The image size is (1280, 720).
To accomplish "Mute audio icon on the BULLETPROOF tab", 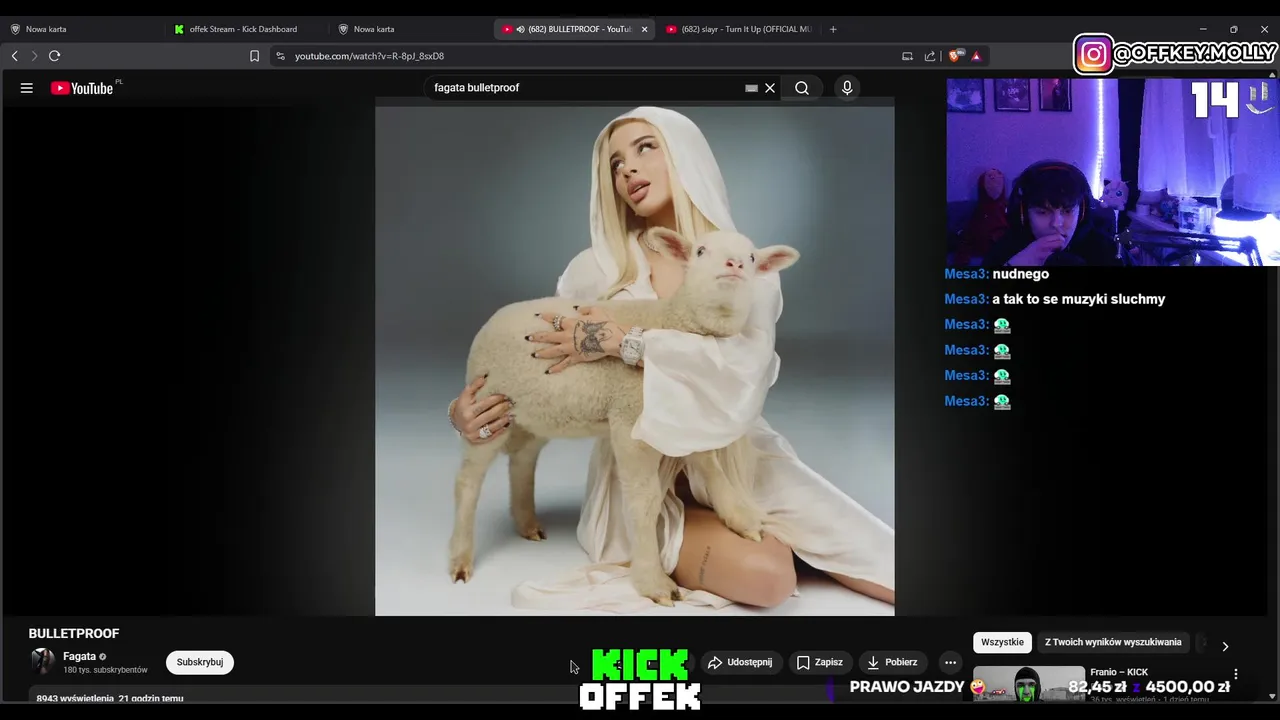I will [x=520, y=29].
